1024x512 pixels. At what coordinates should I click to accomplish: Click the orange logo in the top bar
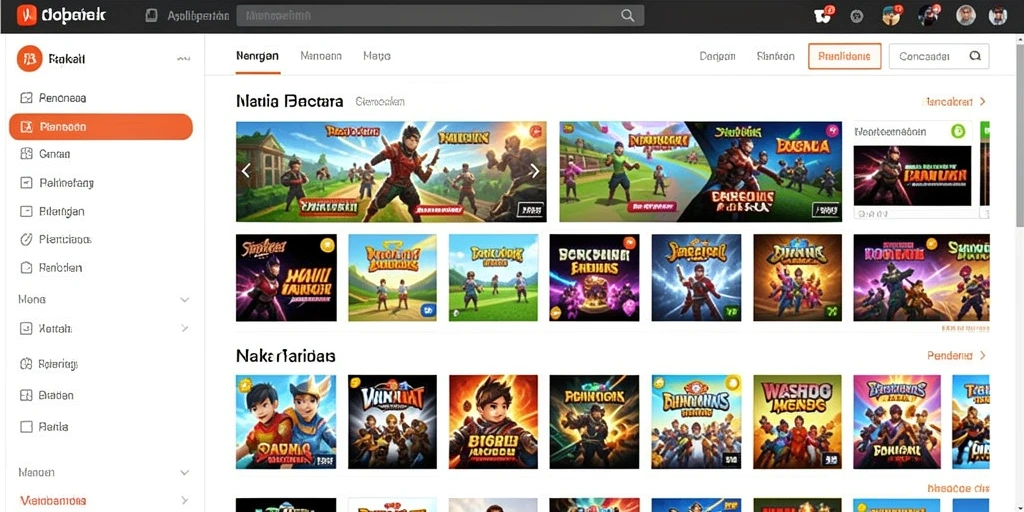pyautogui.click(x=26, y=14)
